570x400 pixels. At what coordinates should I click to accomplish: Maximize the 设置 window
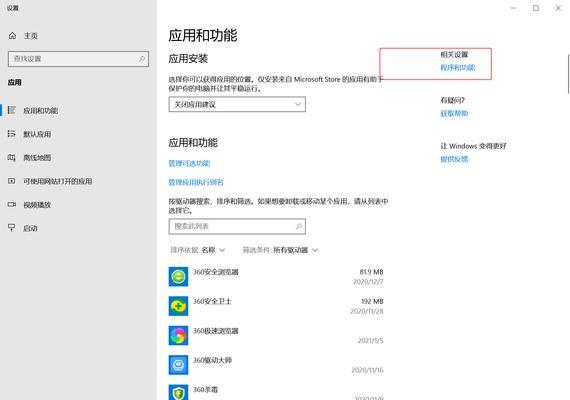[x=536, y=8]
